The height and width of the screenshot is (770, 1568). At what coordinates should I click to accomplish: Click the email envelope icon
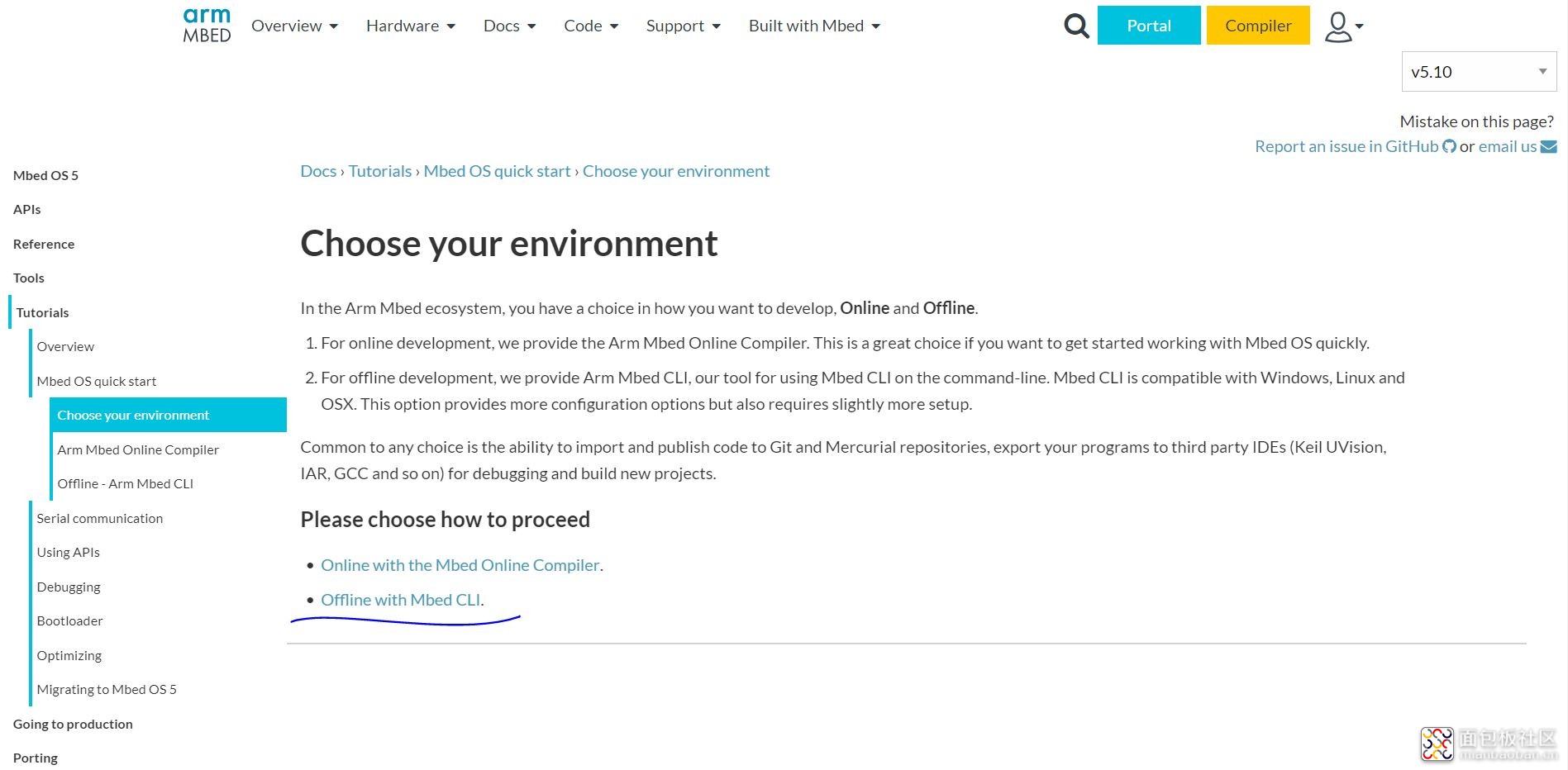pyautogui.click(x=1549, y=146)
